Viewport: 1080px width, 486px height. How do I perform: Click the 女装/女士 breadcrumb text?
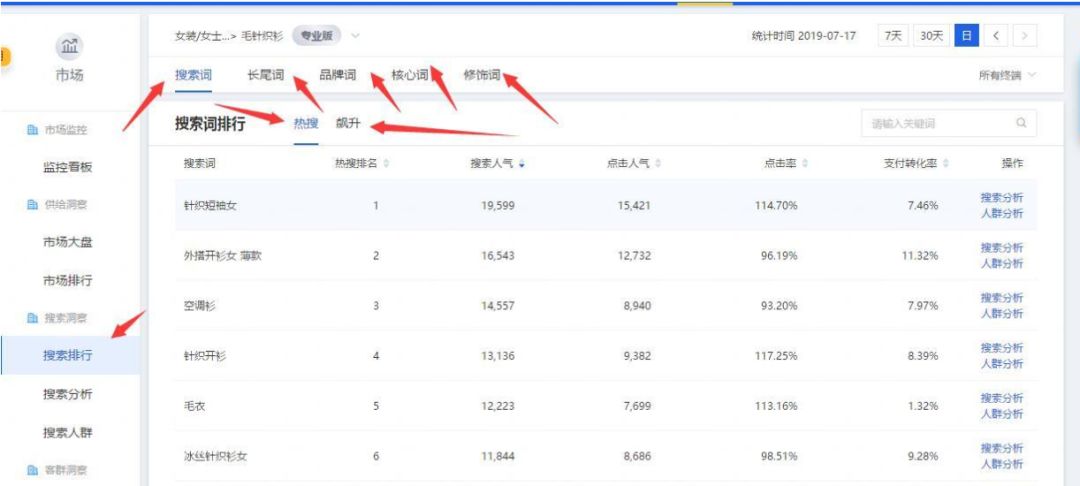tap(204, 36)
